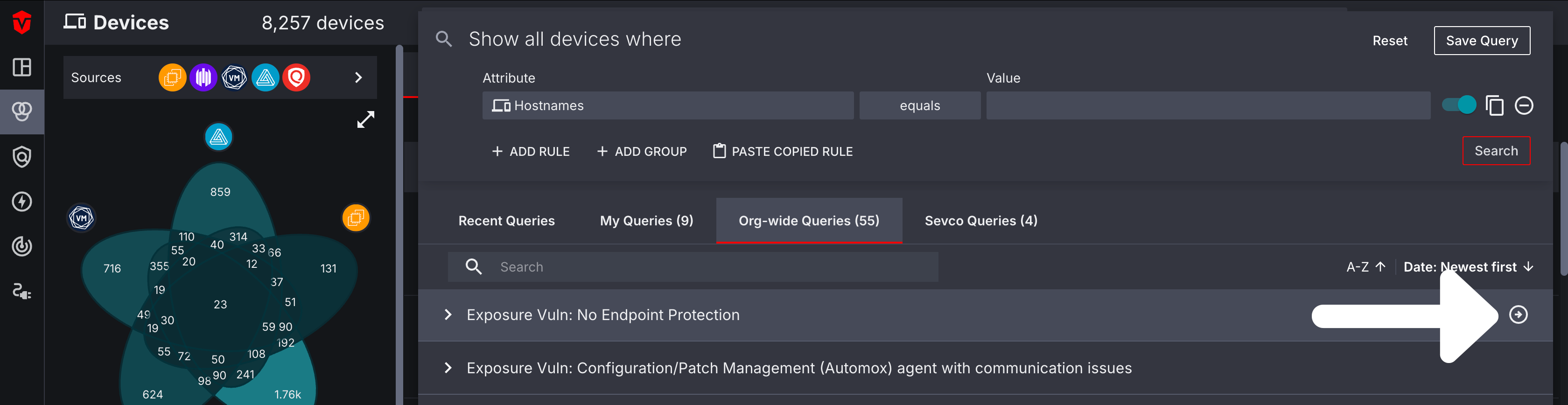Click ADD RULE

pos(530,151)
